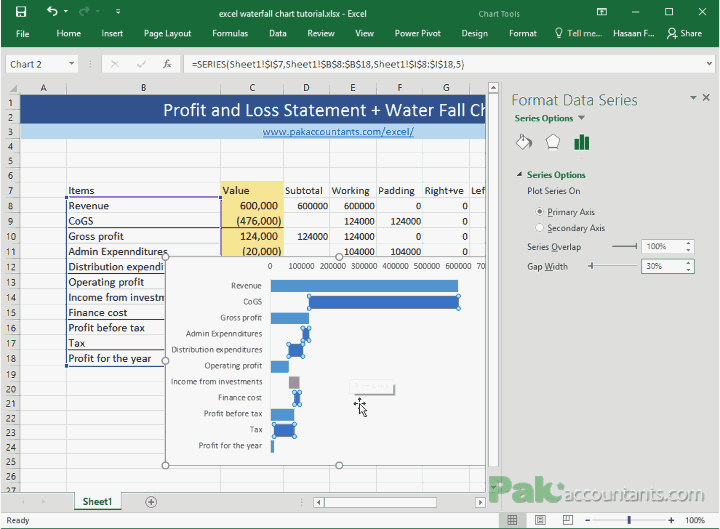Select cell C8 value 600,000
Viewport: 720px width, 529px height.
[252, 206]
